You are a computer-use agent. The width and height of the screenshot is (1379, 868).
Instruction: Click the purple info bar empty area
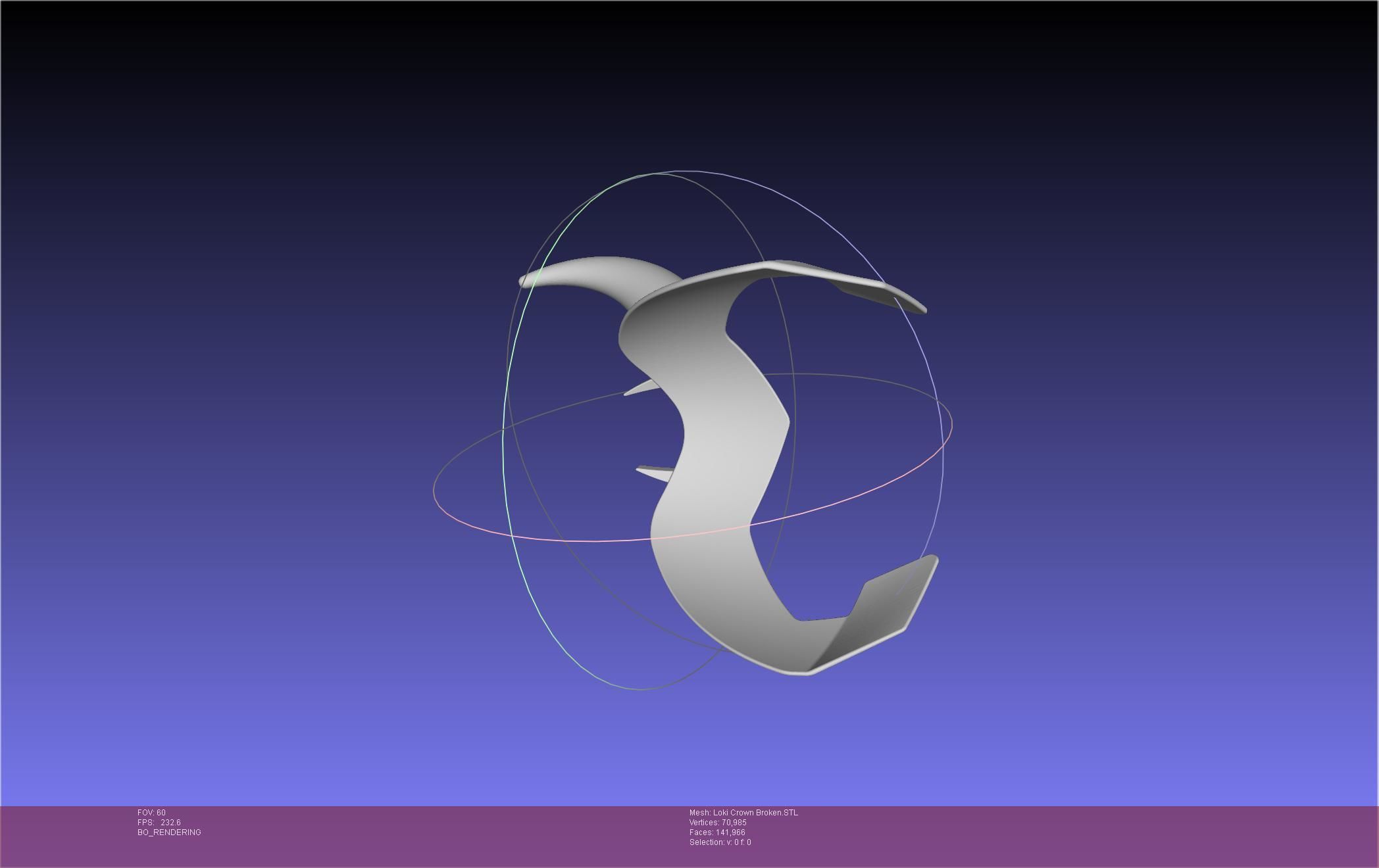click(1053, 835)
